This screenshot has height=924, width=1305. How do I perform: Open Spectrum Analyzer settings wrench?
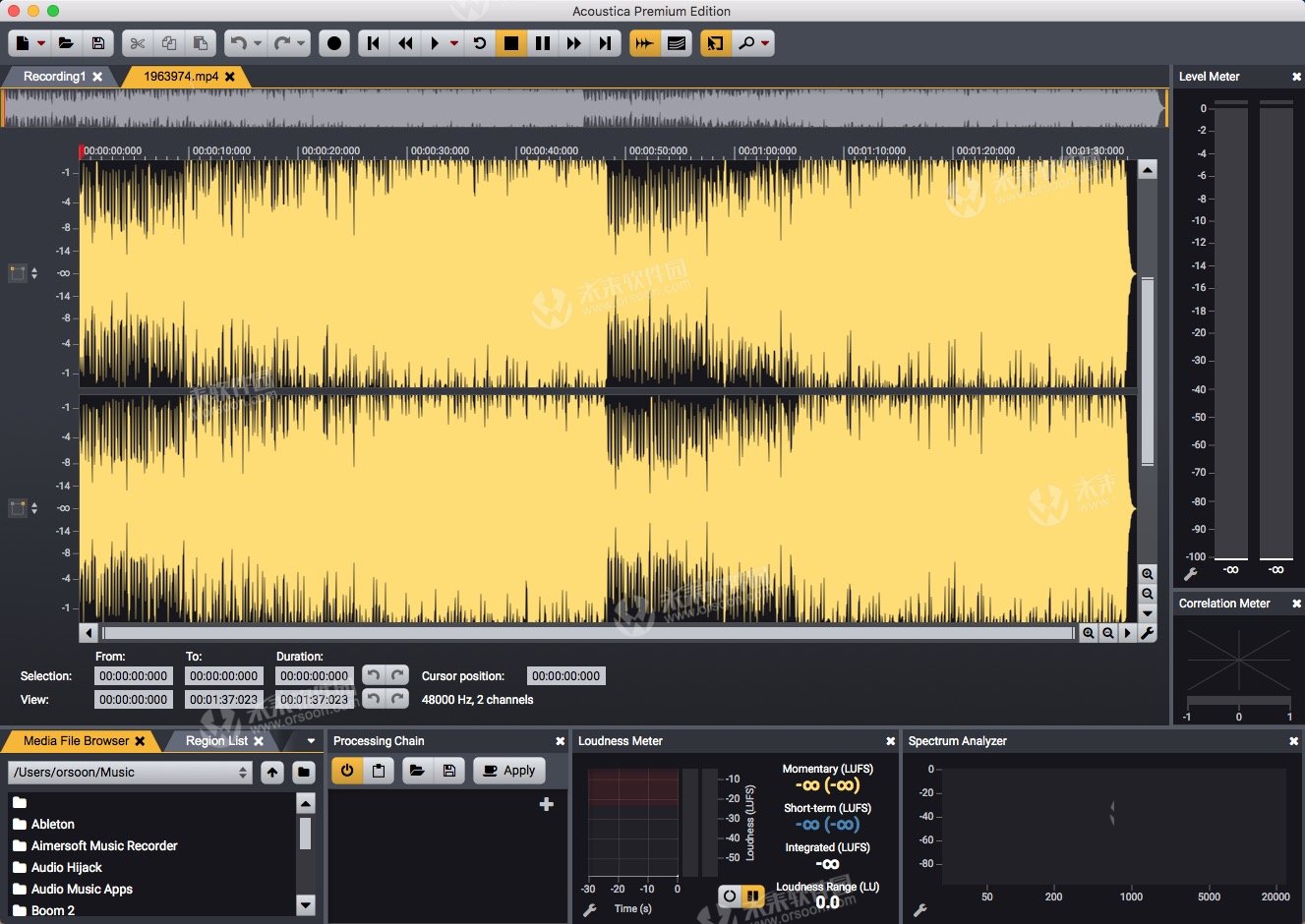[x=920, y=910]
